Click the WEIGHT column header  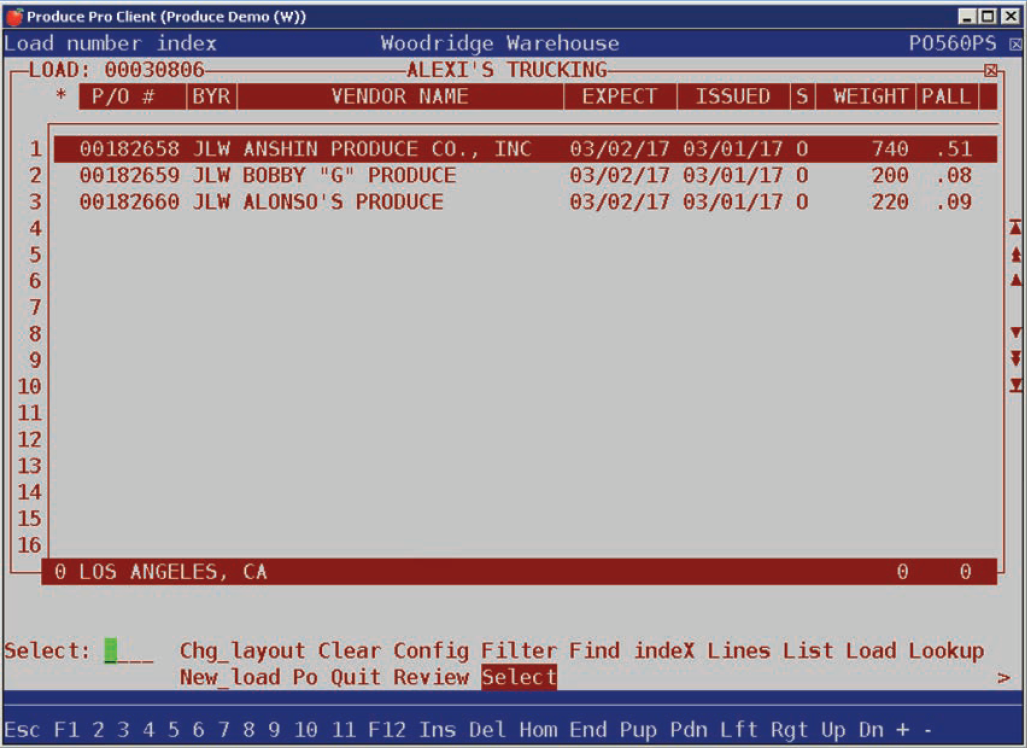coord(865,96)
